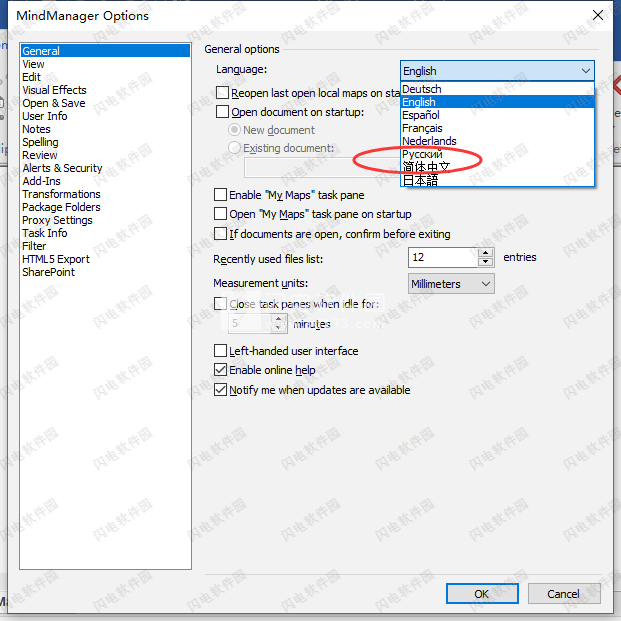This screenshot has width=621, height=621.
Task: Increase recently used files count
Action: (486, 252)
